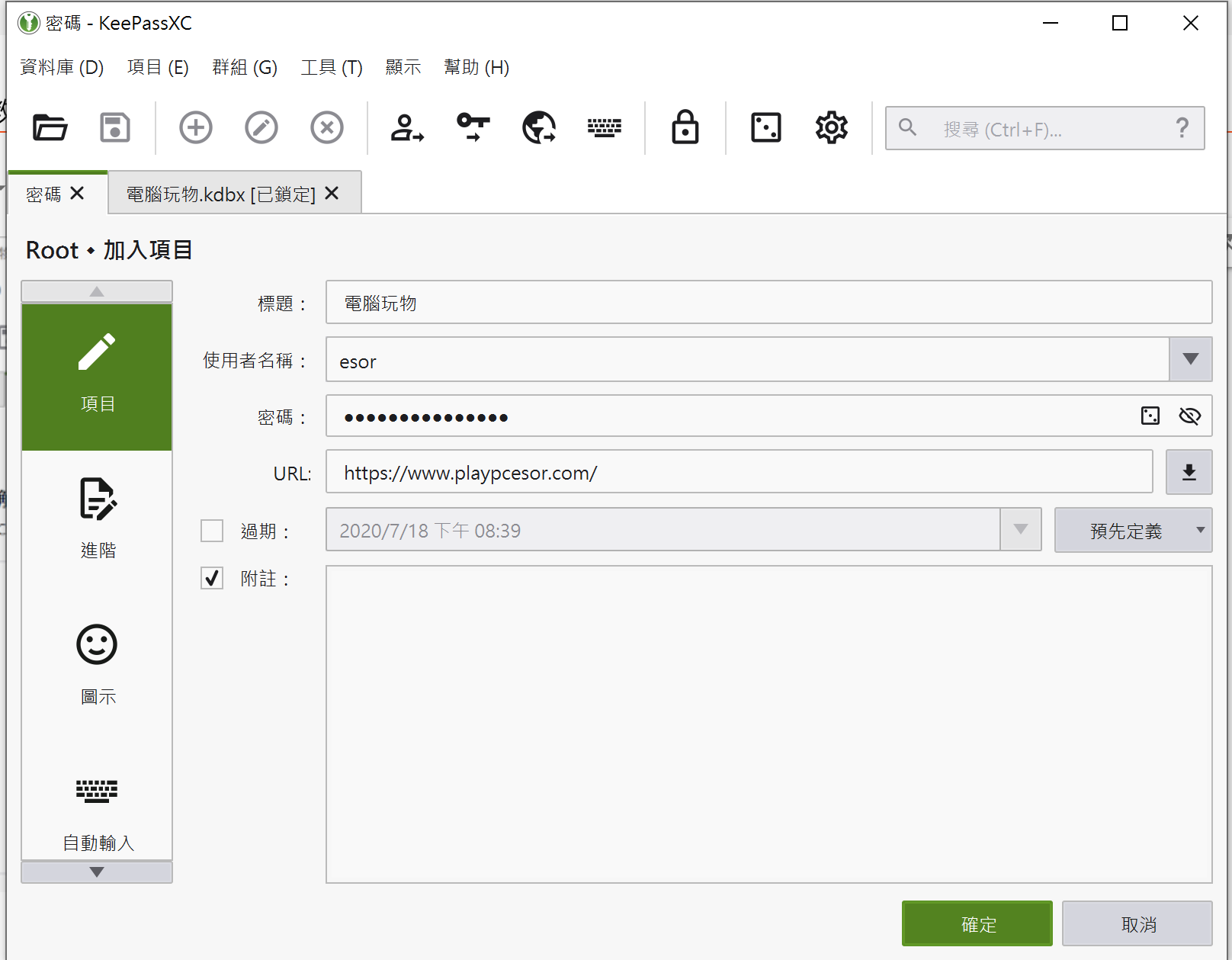Delete entry with the circled X icon
1232x960 pixels.
pos(327,127)
